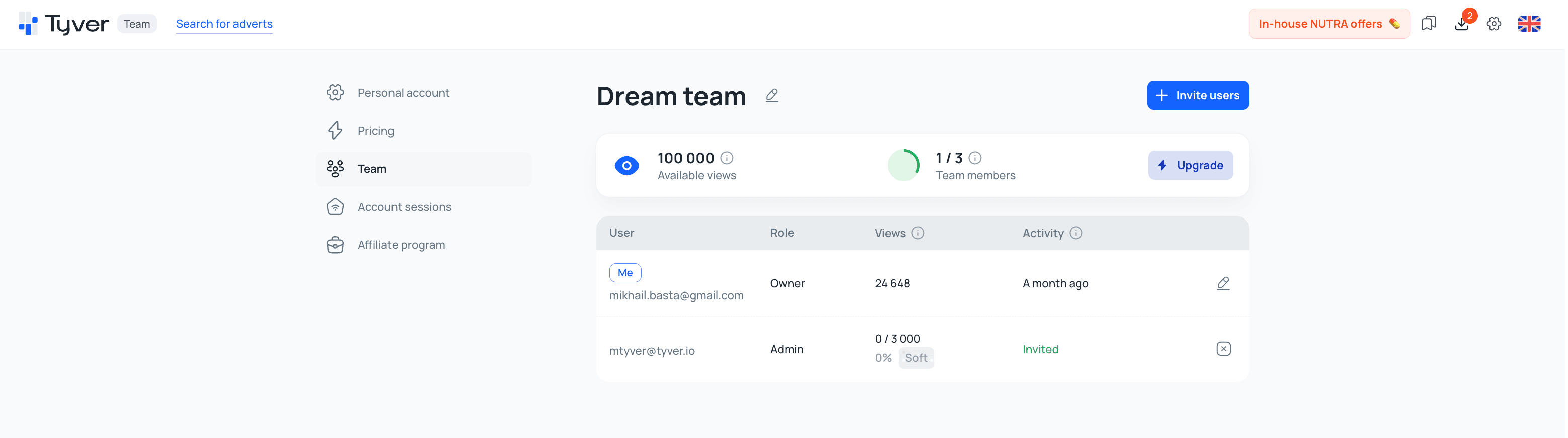Click the Personal account gear icon
1568x438 pixels.
pos(335,93)
